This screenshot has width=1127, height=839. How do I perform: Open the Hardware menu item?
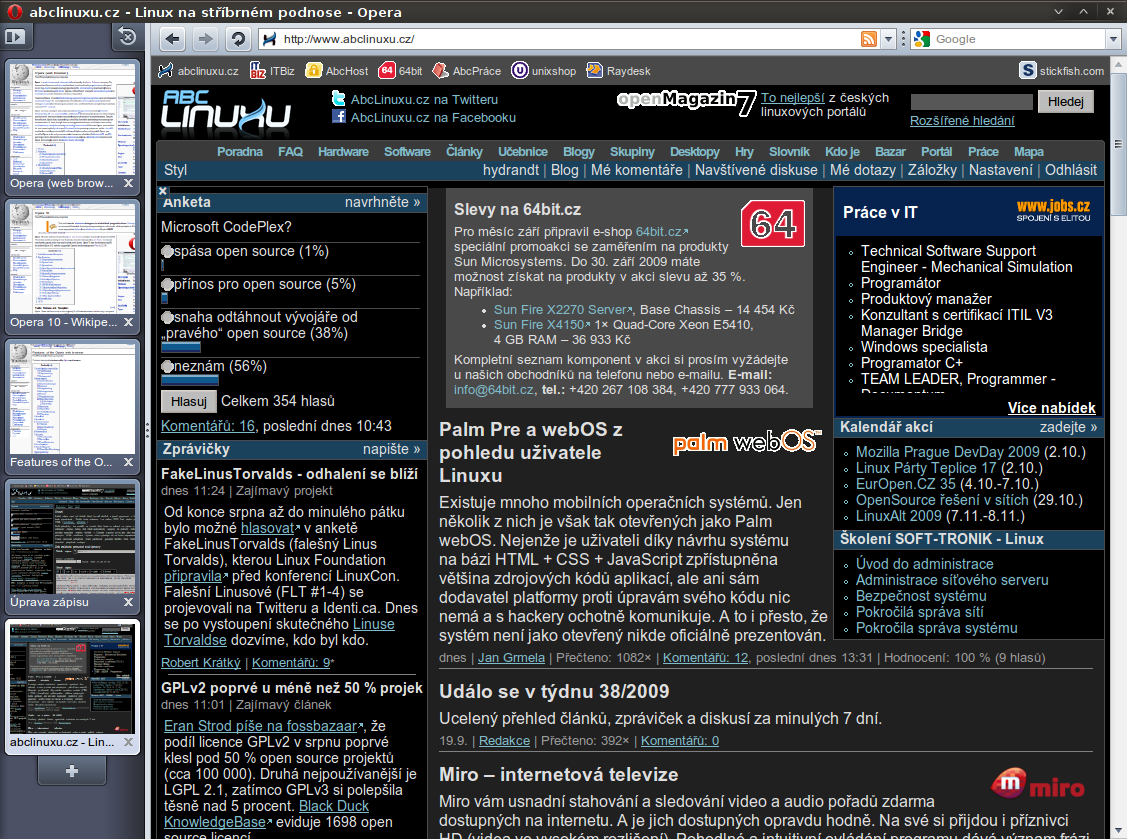(344, 152)
